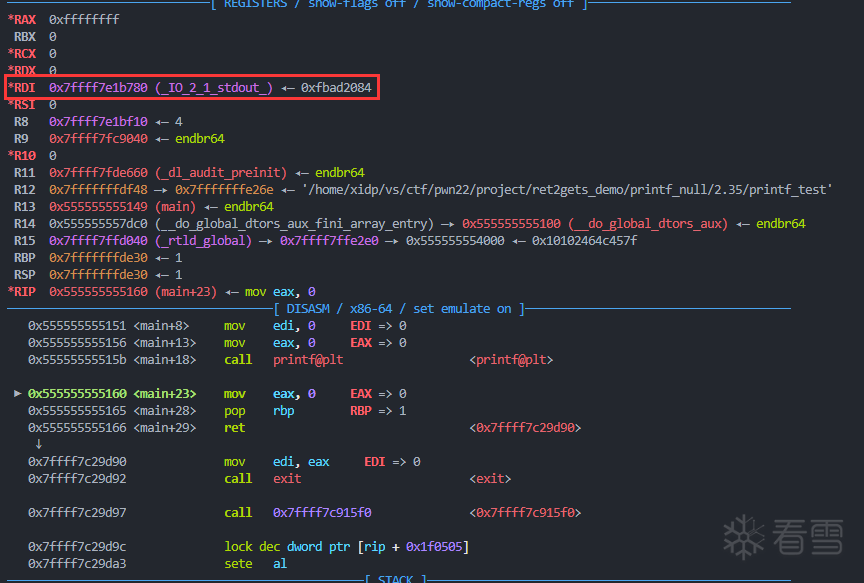Click the _rtld_global symbol on R15
Viewport: 864px width, 583px height.
[x=203, y=241]
